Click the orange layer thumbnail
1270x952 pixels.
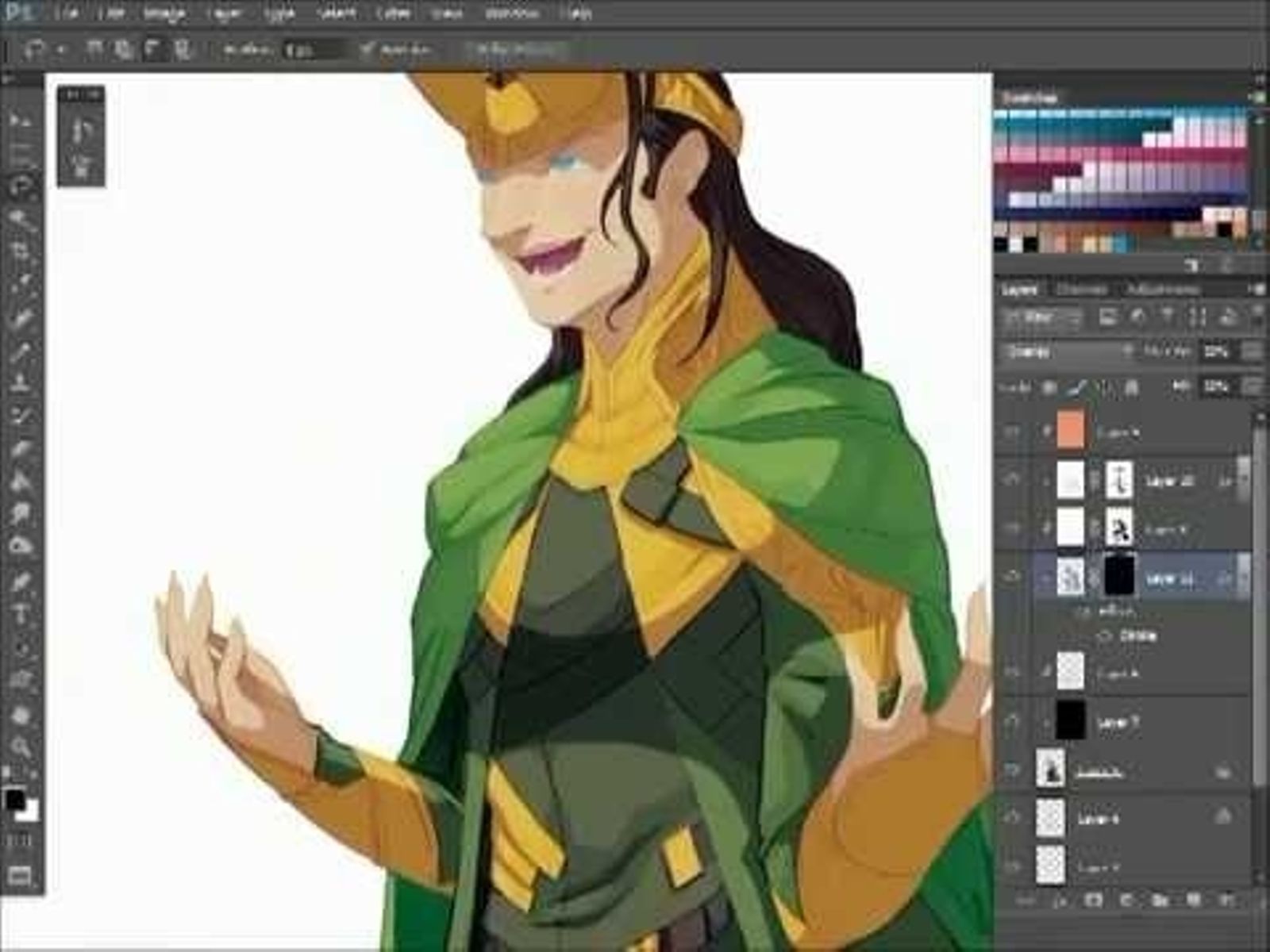(x=1070, y=430)
